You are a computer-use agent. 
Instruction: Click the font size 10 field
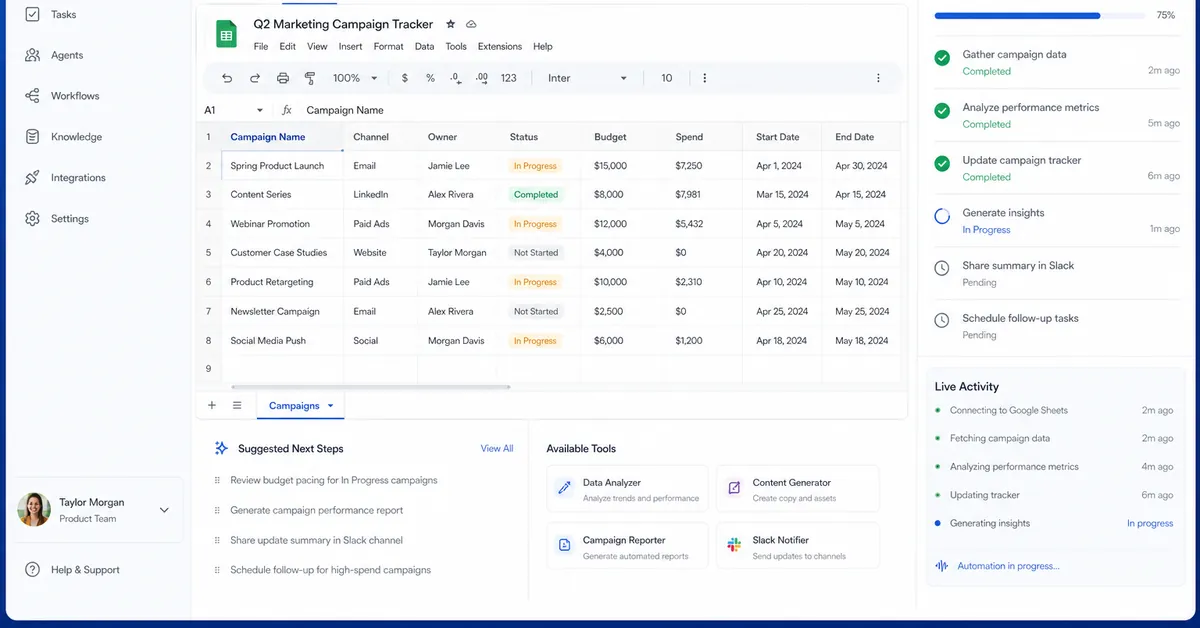click(x=667, y=78)
